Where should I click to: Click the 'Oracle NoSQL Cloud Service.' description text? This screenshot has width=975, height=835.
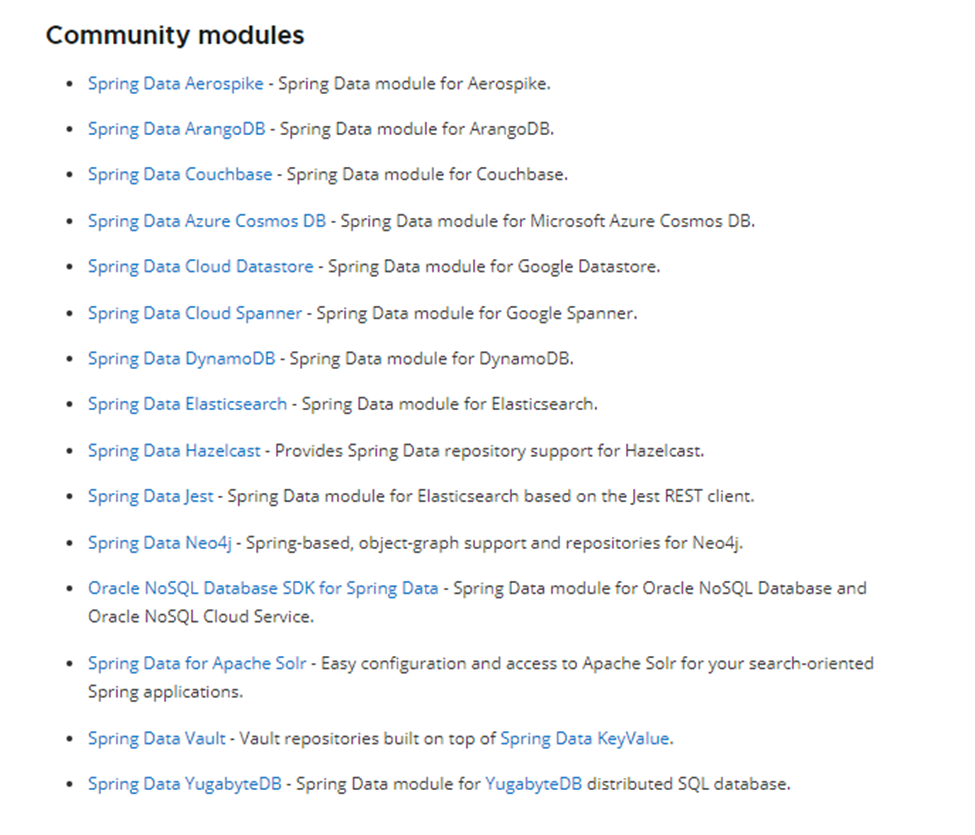pos(200,617)
